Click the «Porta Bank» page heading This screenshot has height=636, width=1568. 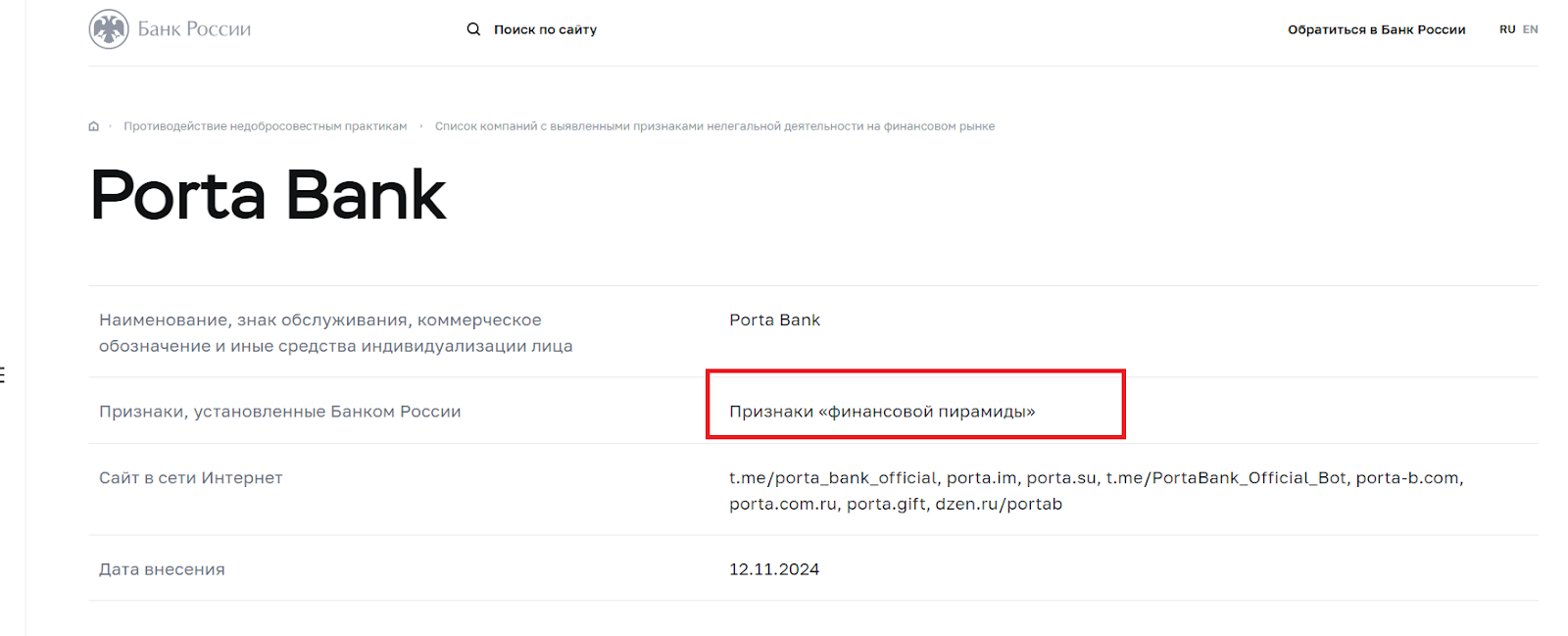coord(268,195)
